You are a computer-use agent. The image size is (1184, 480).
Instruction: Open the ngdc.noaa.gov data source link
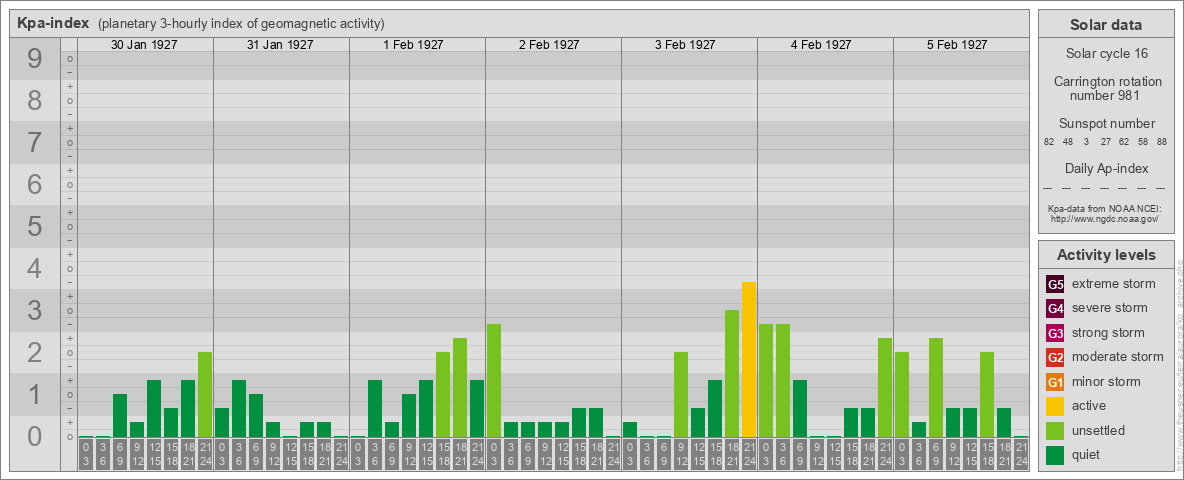(x=1105, y=218)
